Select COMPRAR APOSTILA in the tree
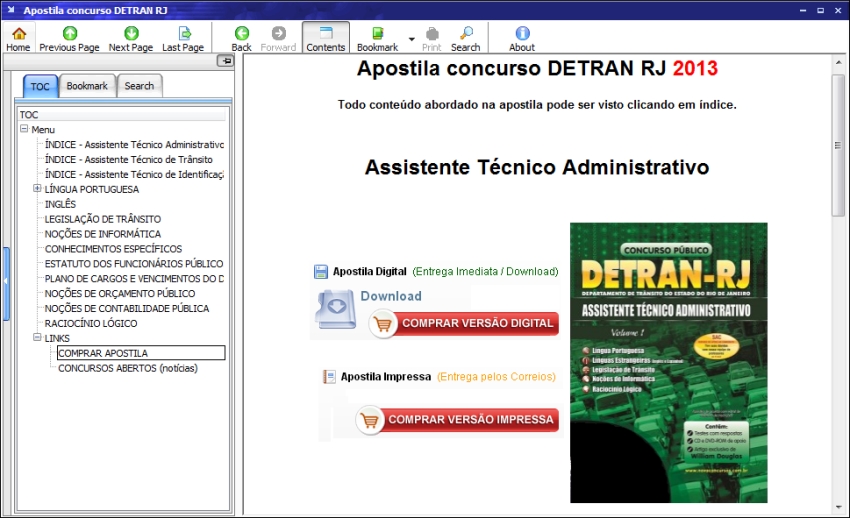The width and height of the screenshot is (850, 518). point(141,353)
